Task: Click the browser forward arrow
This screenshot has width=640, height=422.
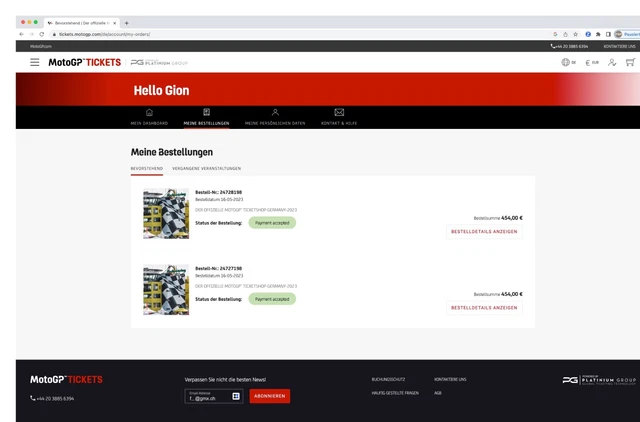Action: click(31, 34)
